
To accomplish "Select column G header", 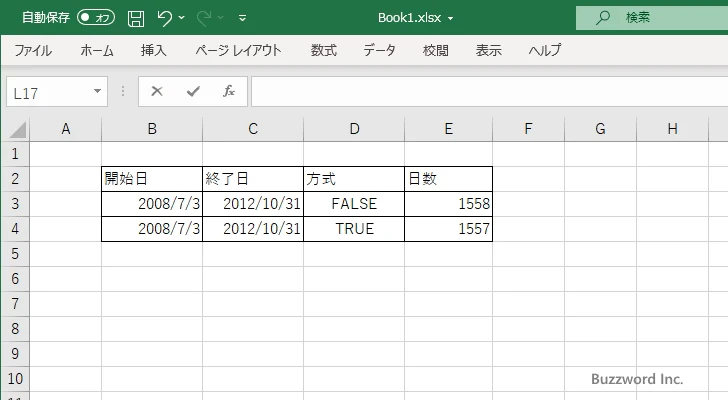I will (600, 129).
